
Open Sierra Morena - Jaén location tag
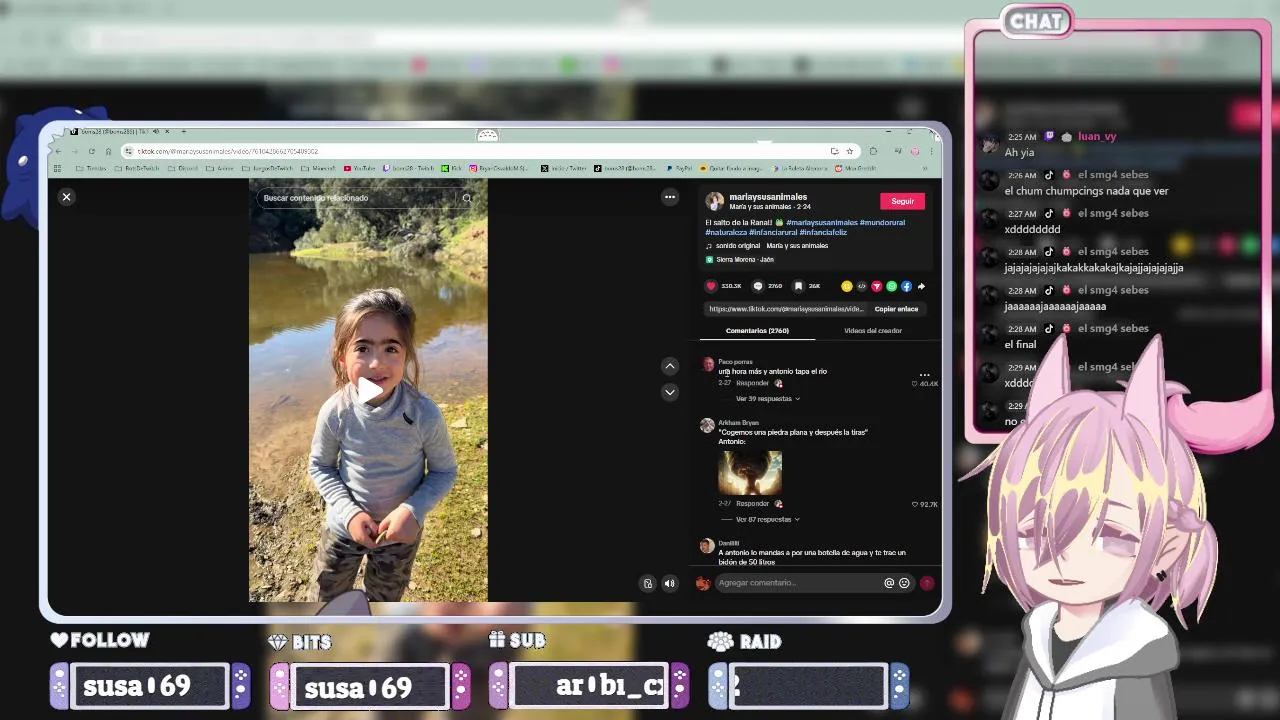coord(745,259)
